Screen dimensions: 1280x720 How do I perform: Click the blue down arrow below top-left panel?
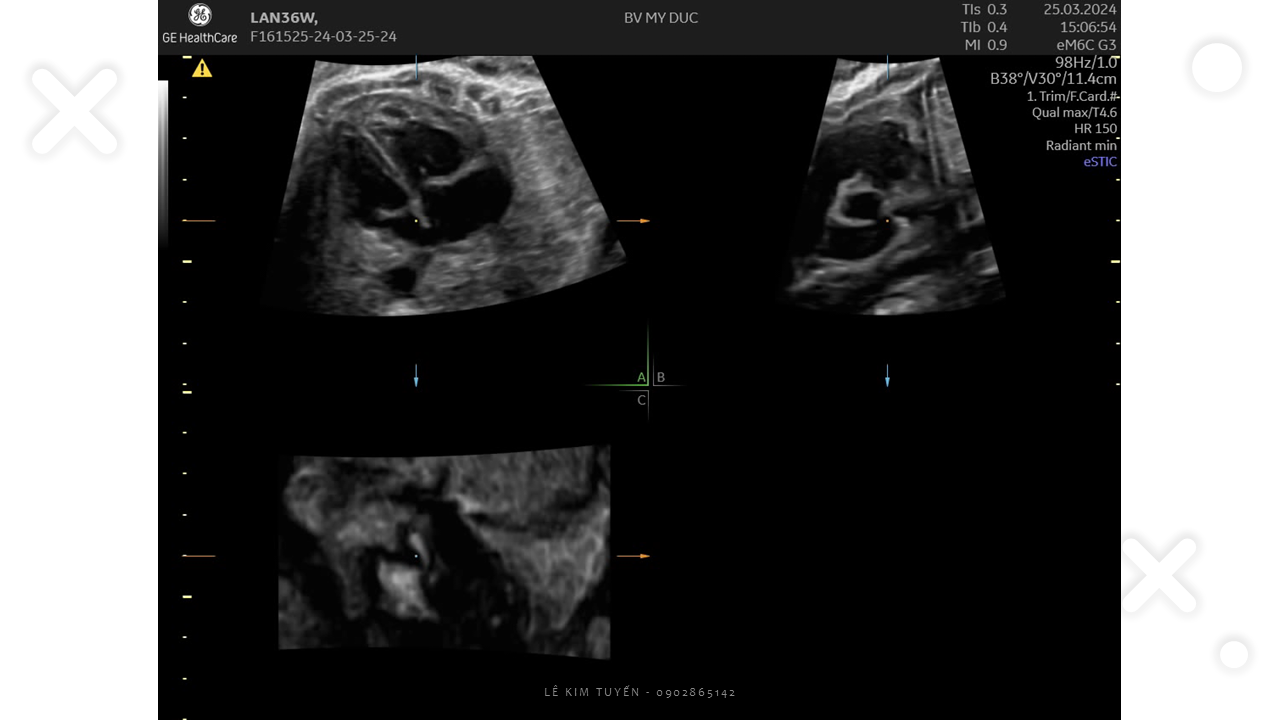[x=416, y=376]
